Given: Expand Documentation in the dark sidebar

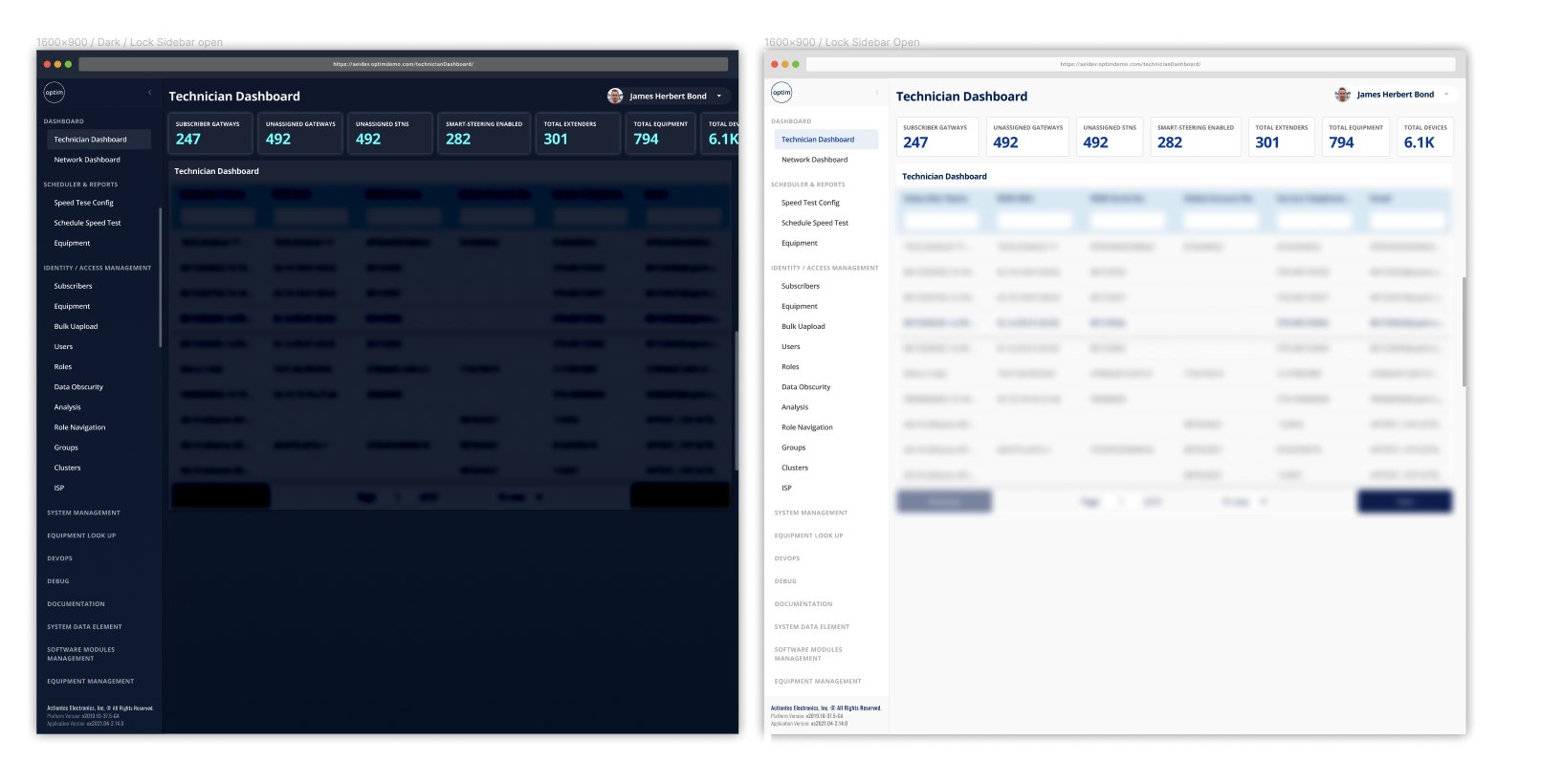Looking at the screenshot, I should pyautogui.click(x=76, y=604).
